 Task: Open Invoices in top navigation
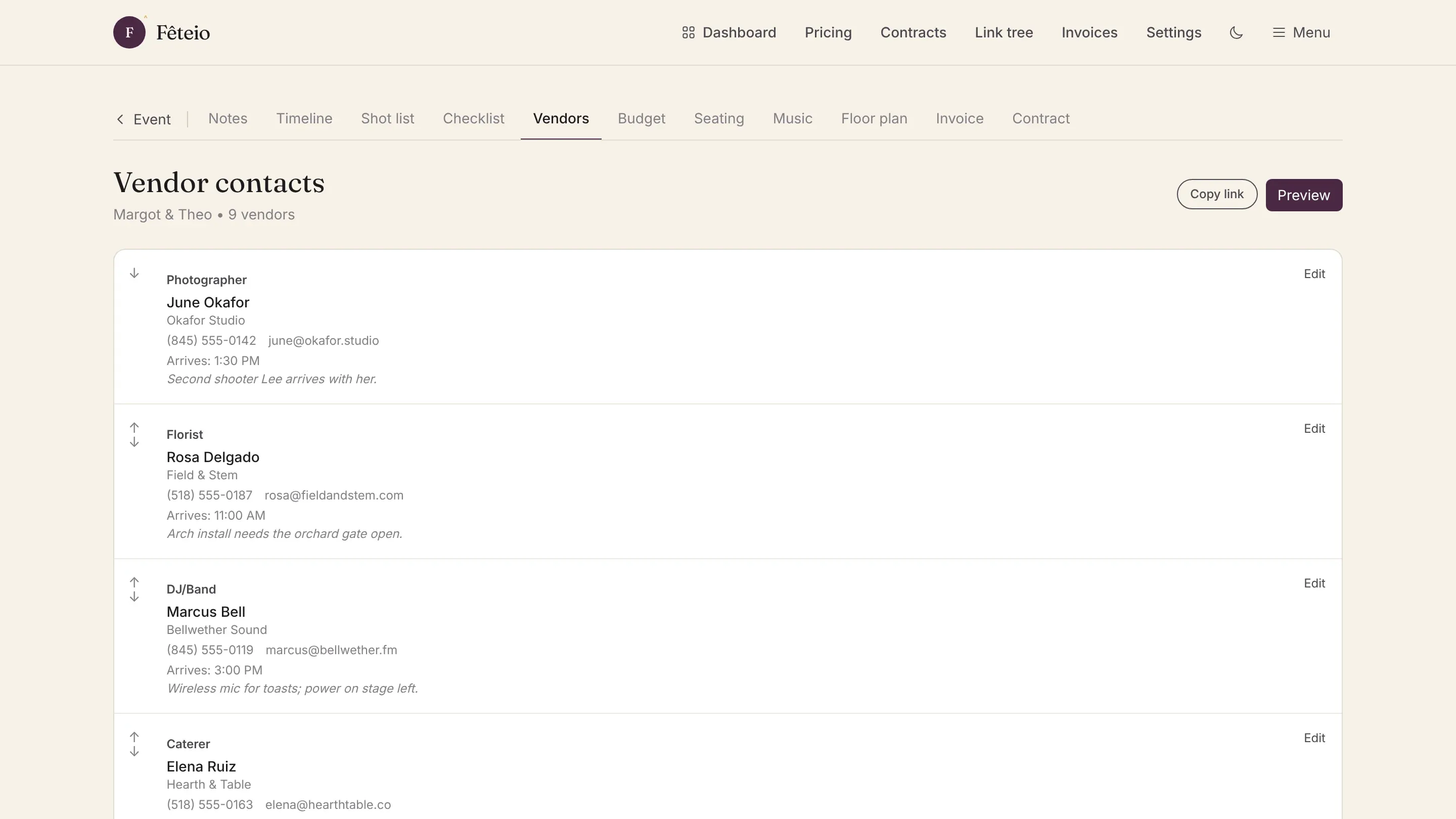[x=1089, y=32]
